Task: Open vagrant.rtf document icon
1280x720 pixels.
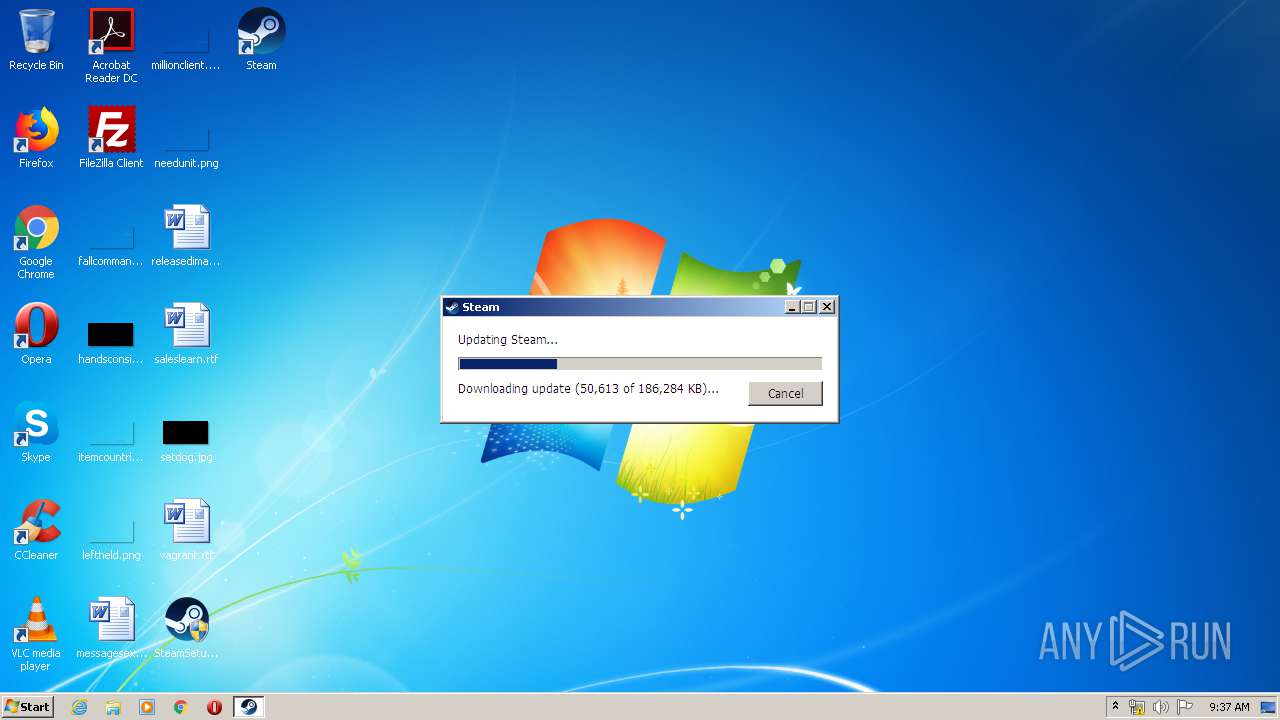Action: coord(186,530)
